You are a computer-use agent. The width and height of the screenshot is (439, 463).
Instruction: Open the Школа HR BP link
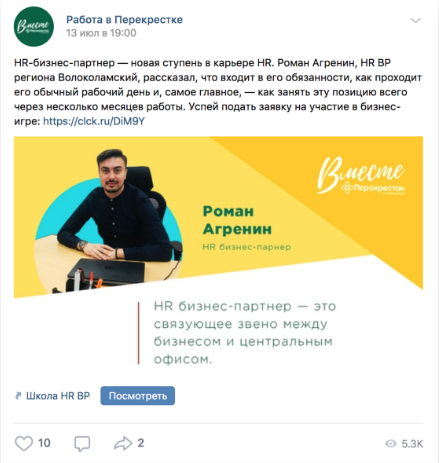(58, 396)
